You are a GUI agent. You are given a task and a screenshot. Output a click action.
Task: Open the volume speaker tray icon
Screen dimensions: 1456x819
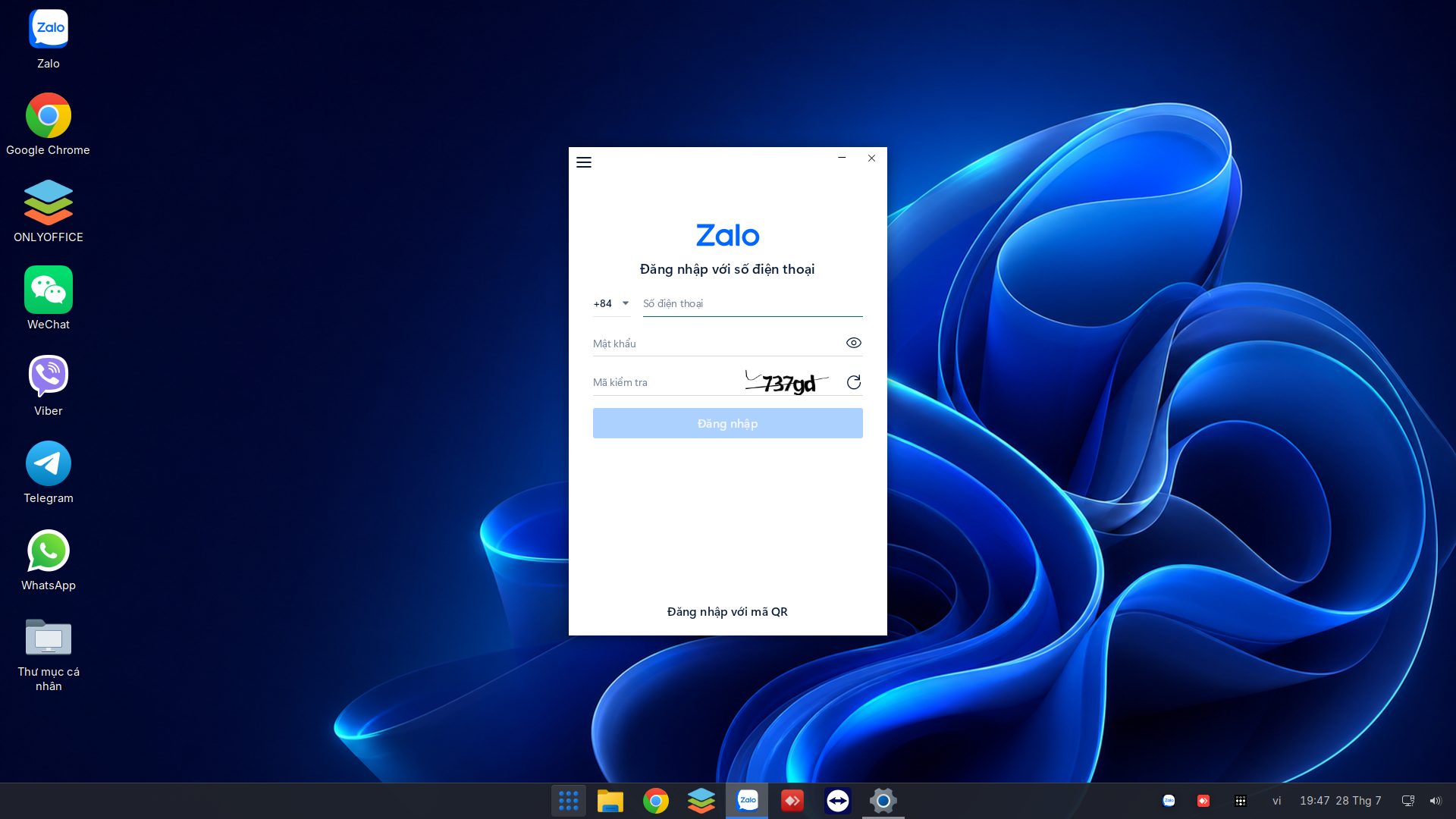click(x=1436, y=801)
